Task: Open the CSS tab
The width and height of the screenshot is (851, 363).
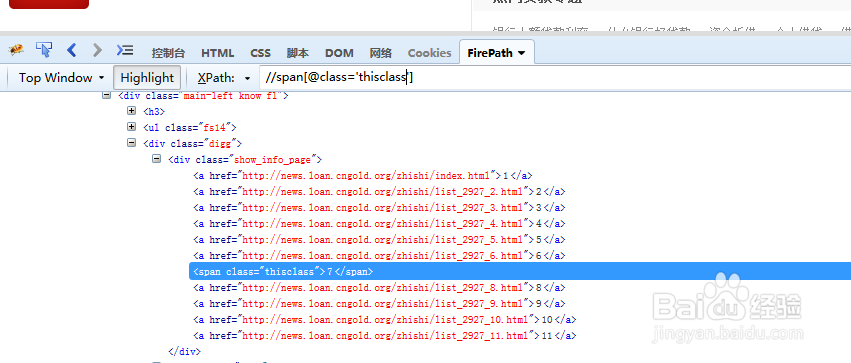Action: [x=261, y=53]
